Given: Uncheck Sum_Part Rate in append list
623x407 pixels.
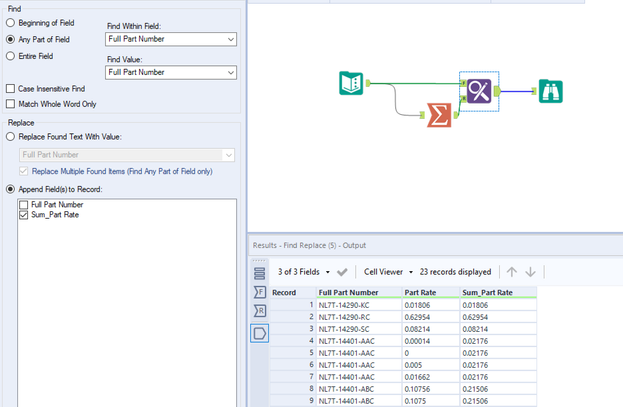Looking at the screenshot, I should coord(24,215).
